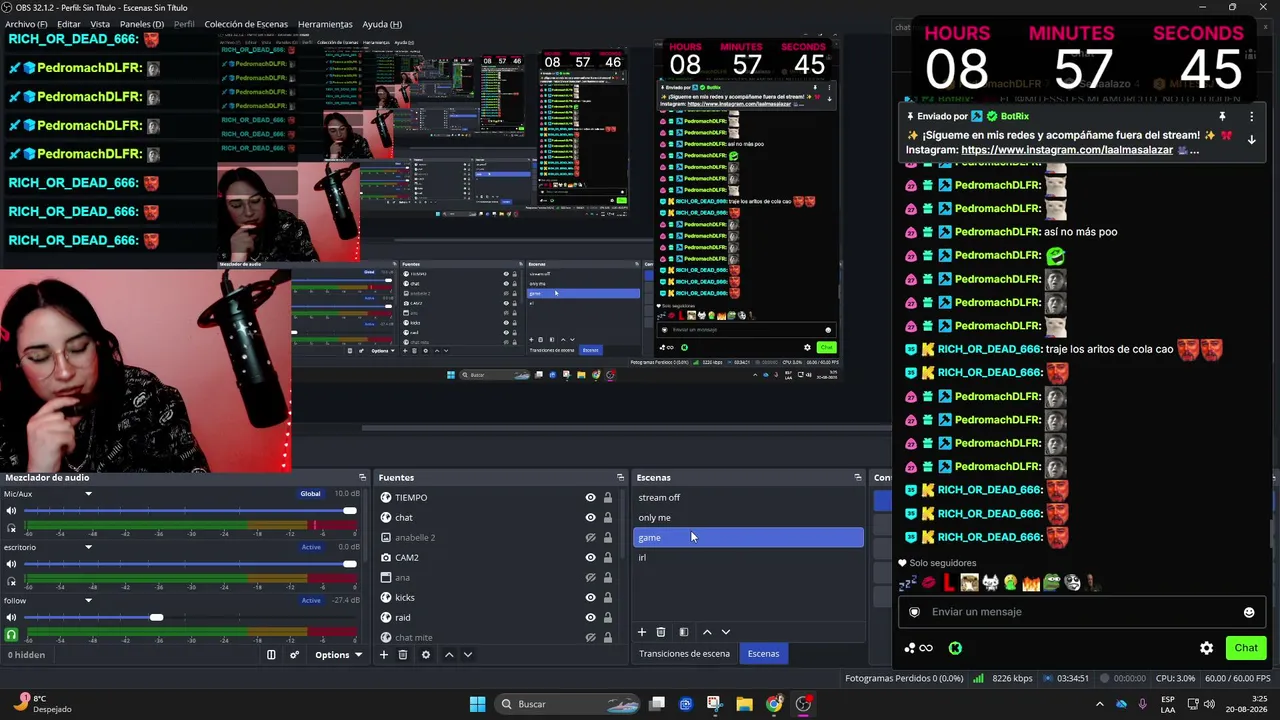
Task: Toggle Mic/Aux audio monitoring icon
Action: point(12,528)
